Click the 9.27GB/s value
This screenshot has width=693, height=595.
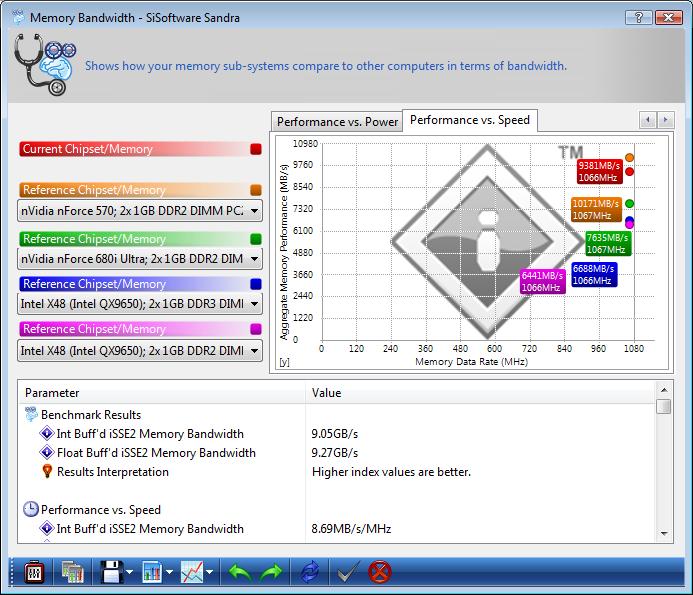coord(335,453)
